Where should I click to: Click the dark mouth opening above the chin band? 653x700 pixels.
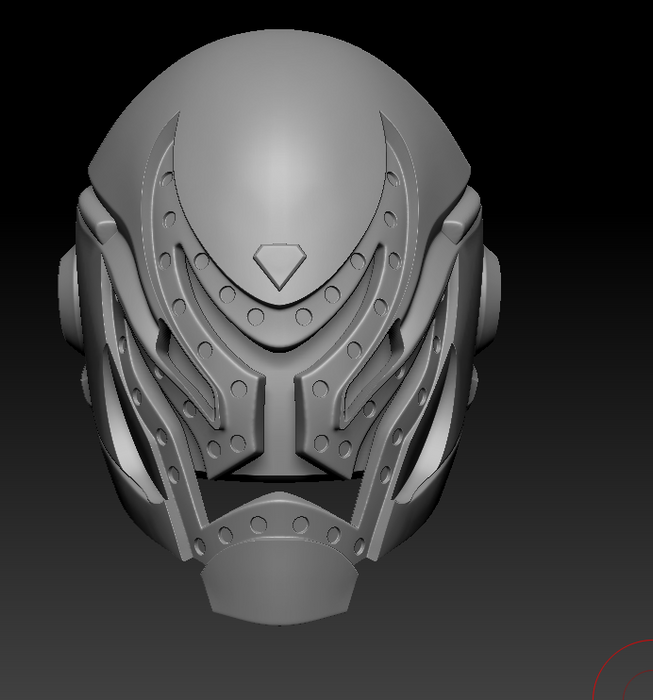(280, 487)
